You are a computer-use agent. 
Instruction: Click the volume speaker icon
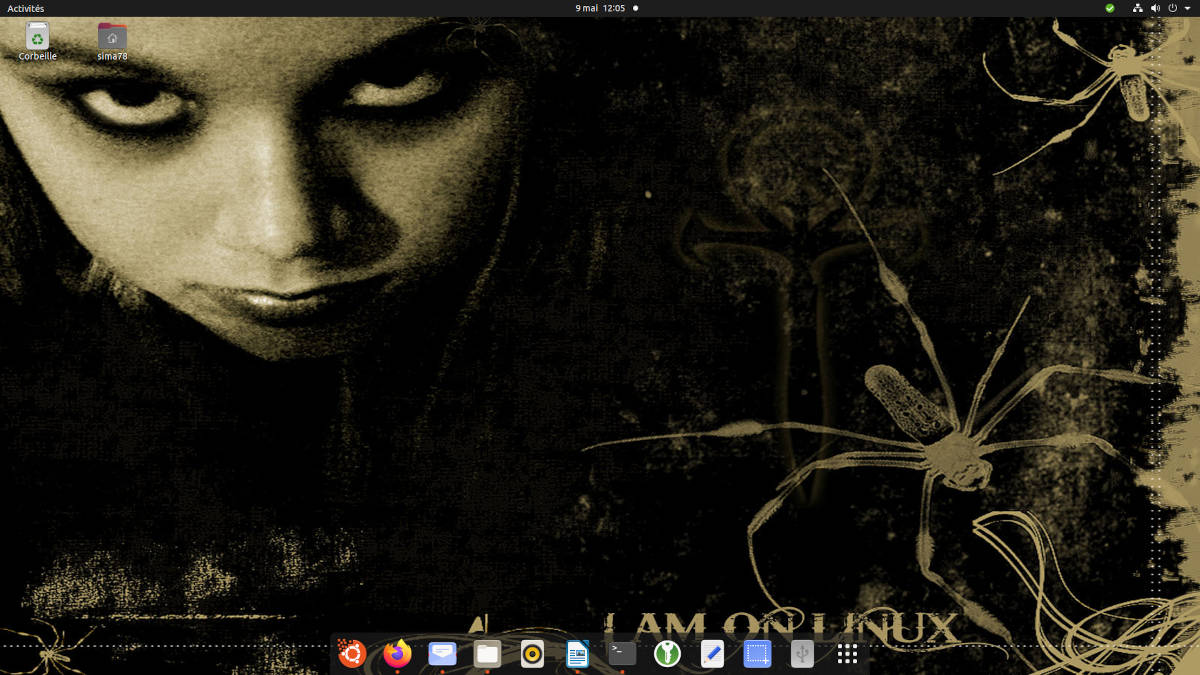pyautogui.click(x=1155, y=8)
